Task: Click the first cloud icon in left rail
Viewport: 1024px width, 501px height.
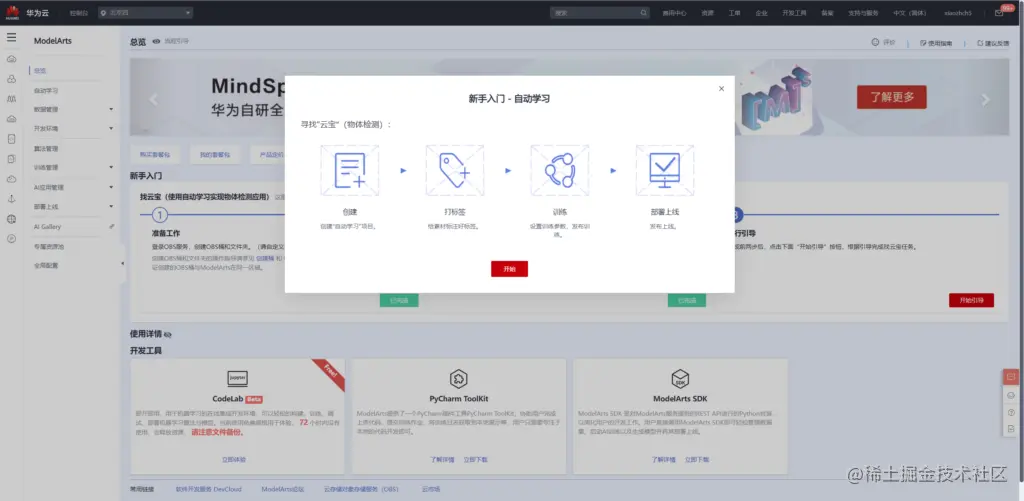Action: click(11, 59)
